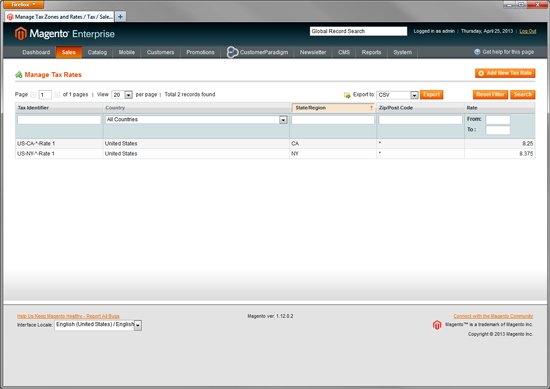Click the previous page arrow icon
The width and height of the screenshot is (550, 389).
click(x=33, y=95)
